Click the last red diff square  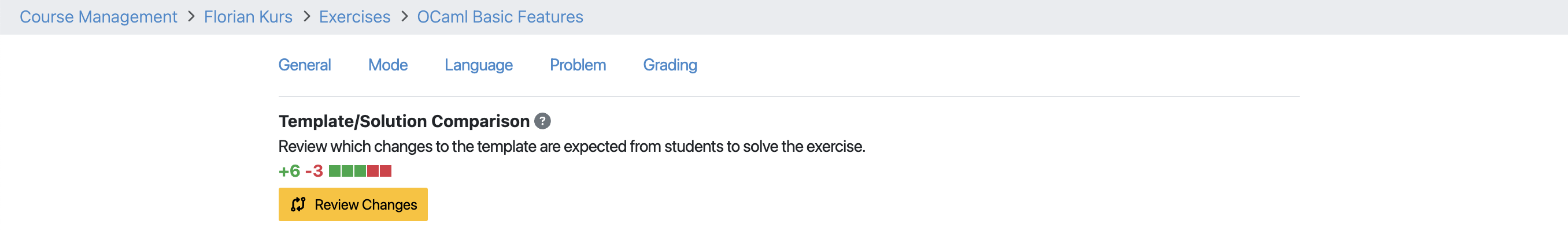(385, 172)
